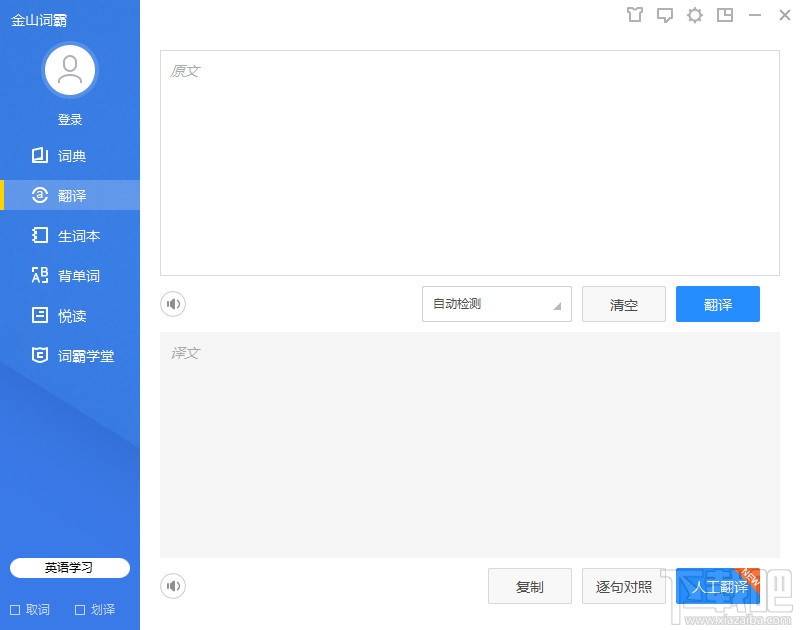This screenshot has height=630, width=800.
Task: Play audio of the translated text
Action: (x=173, y=586)
